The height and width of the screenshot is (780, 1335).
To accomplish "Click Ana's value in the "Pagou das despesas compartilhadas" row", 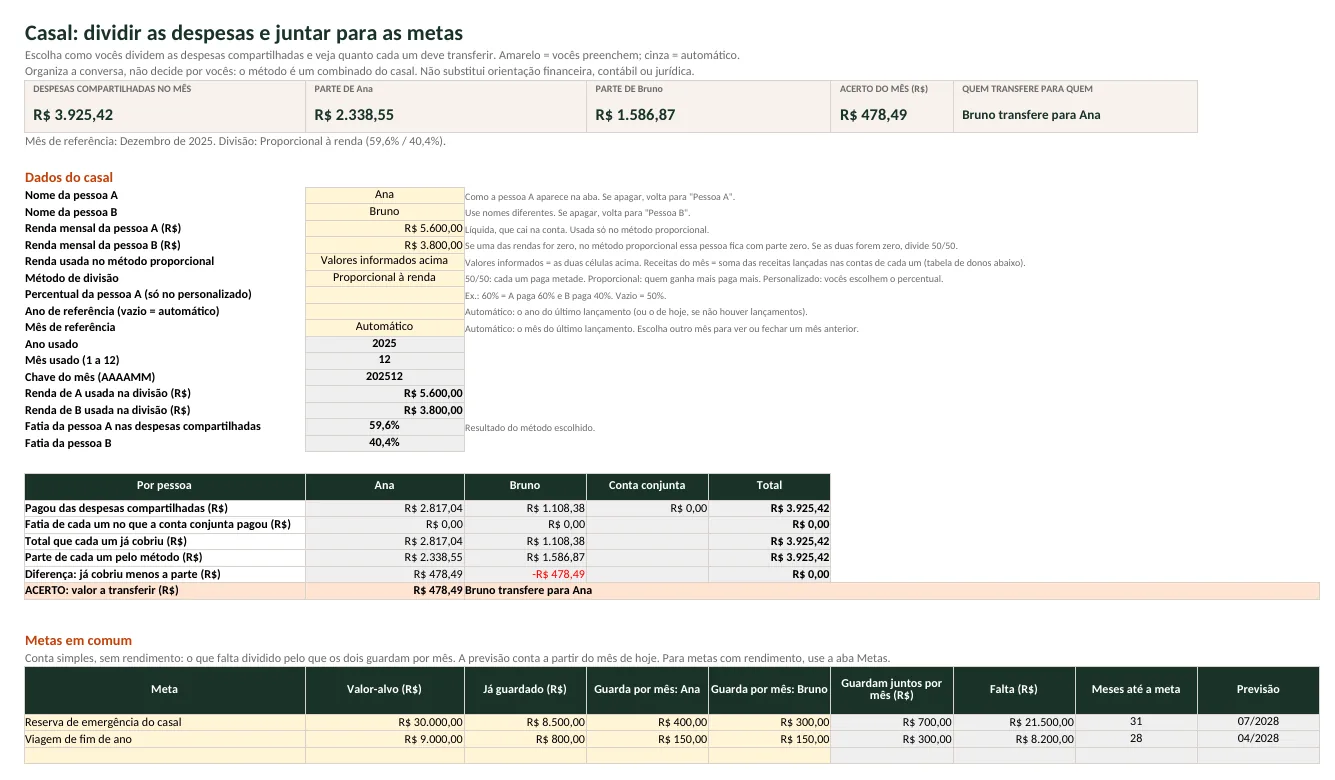I will tap(385, 508).
